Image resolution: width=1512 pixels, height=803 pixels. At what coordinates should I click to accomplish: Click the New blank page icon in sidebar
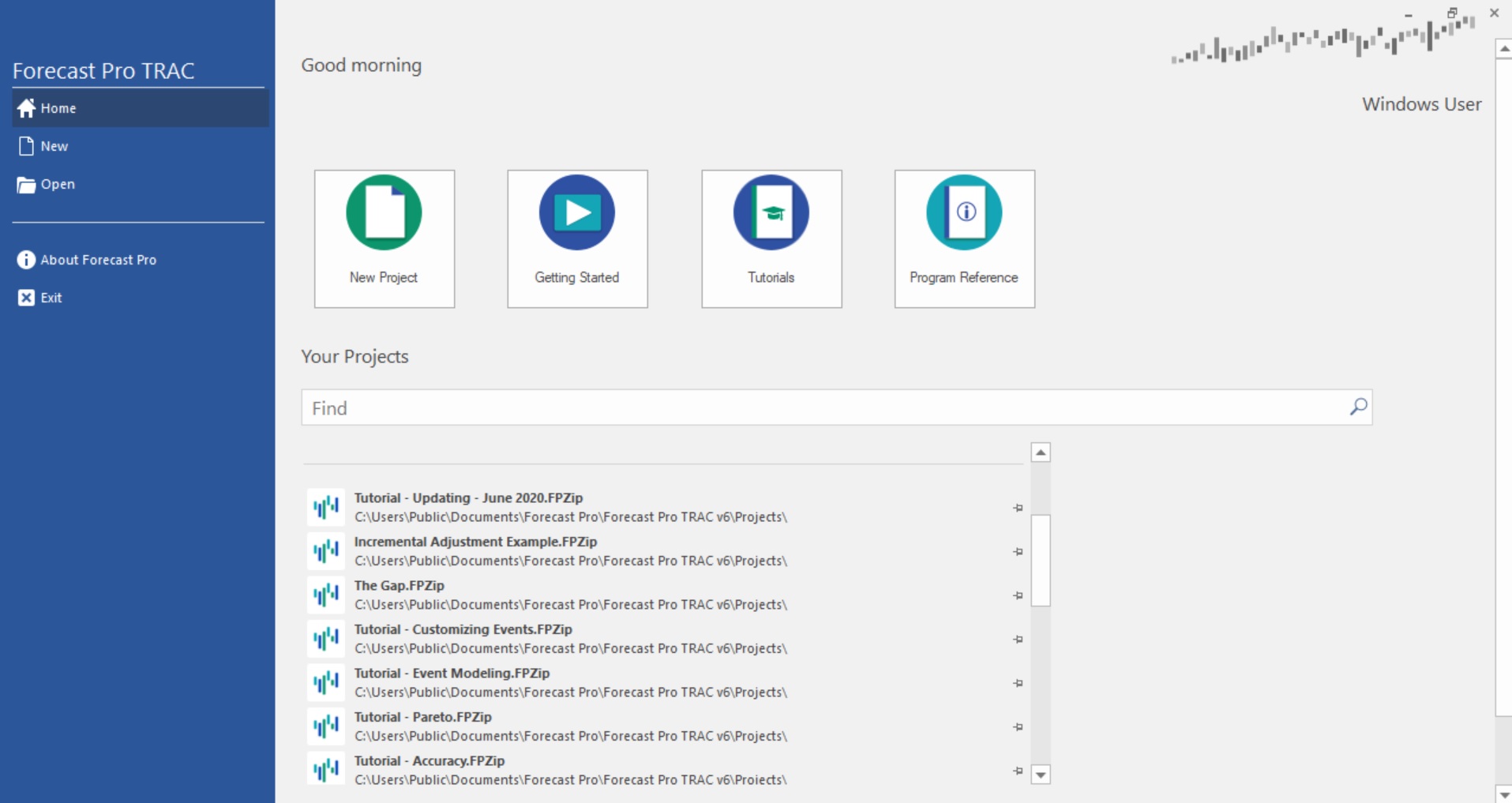26,146
